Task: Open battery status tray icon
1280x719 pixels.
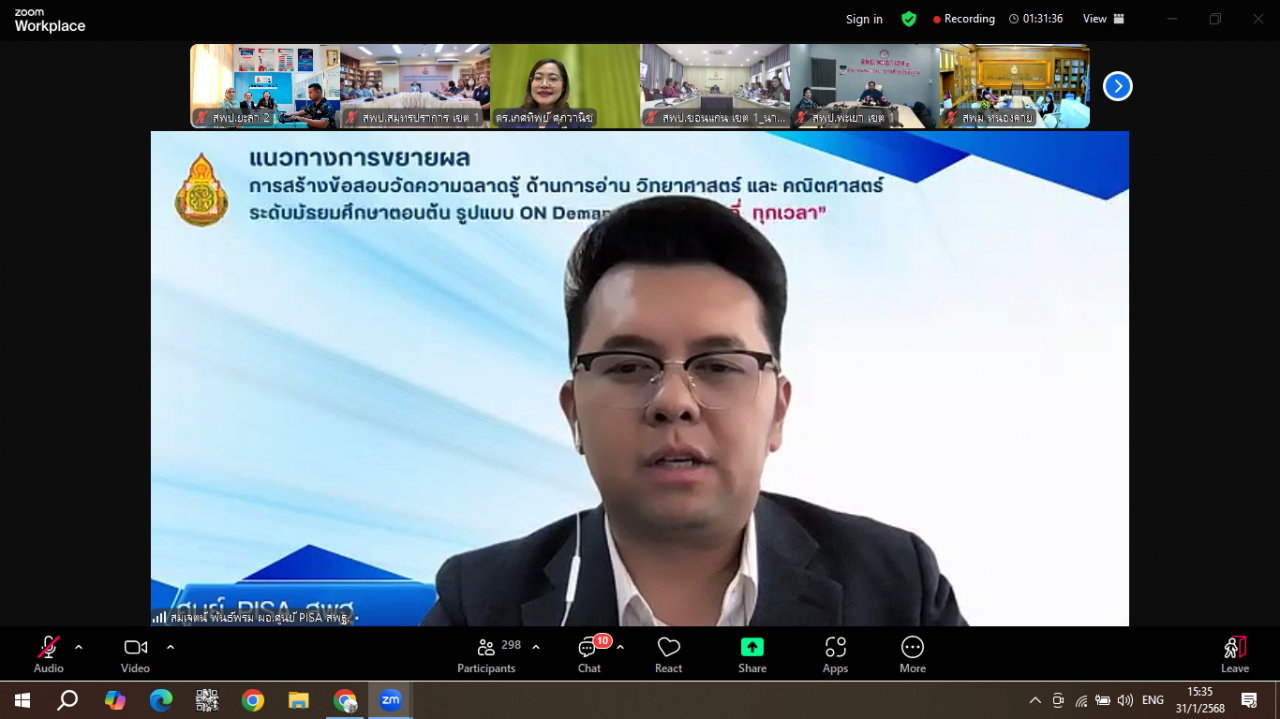Action: tap(1103, 700)
